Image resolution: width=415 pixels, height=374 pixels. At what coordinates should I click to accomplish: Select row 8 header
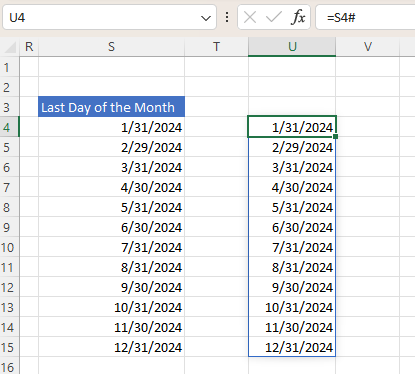coord(10,207)
